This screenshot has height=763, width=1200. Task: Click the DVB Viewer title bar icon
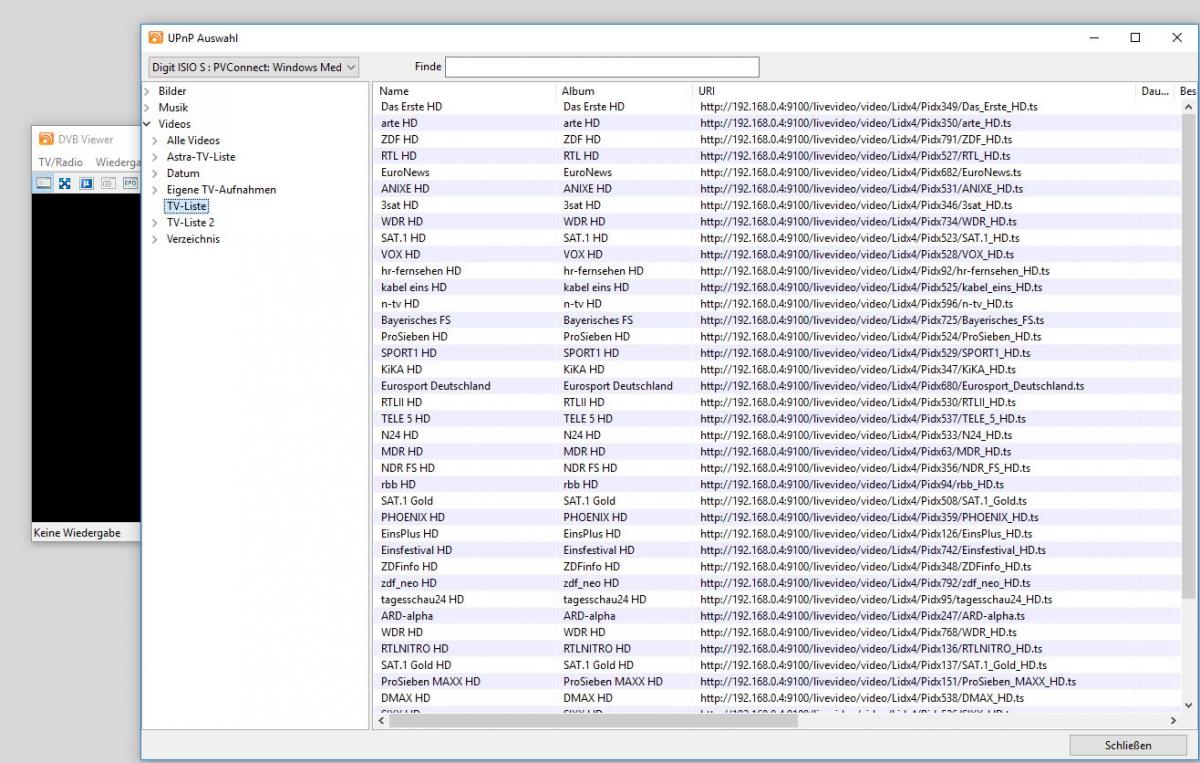(45, 140)
